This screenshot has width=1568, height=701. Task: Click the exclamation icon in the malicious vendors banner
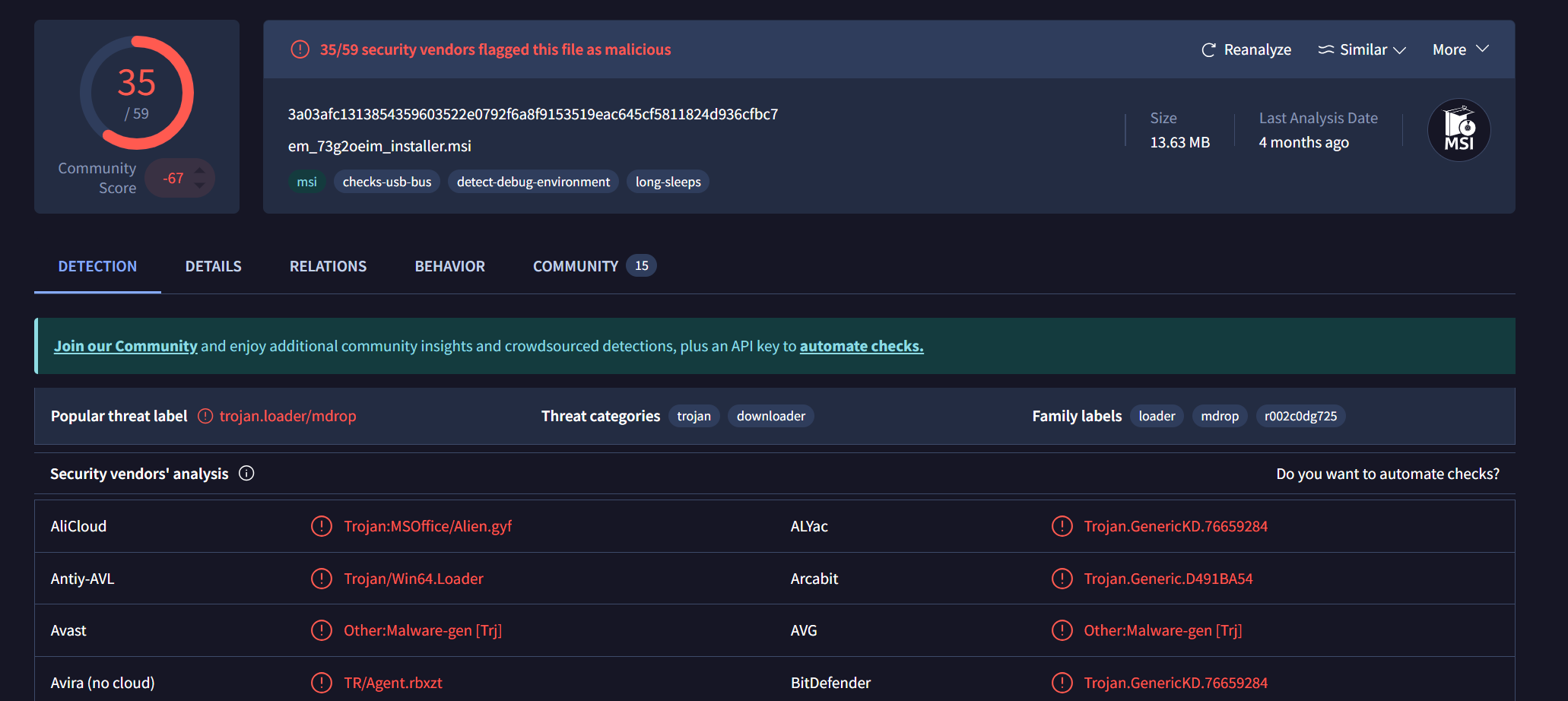tap(300, 49)
